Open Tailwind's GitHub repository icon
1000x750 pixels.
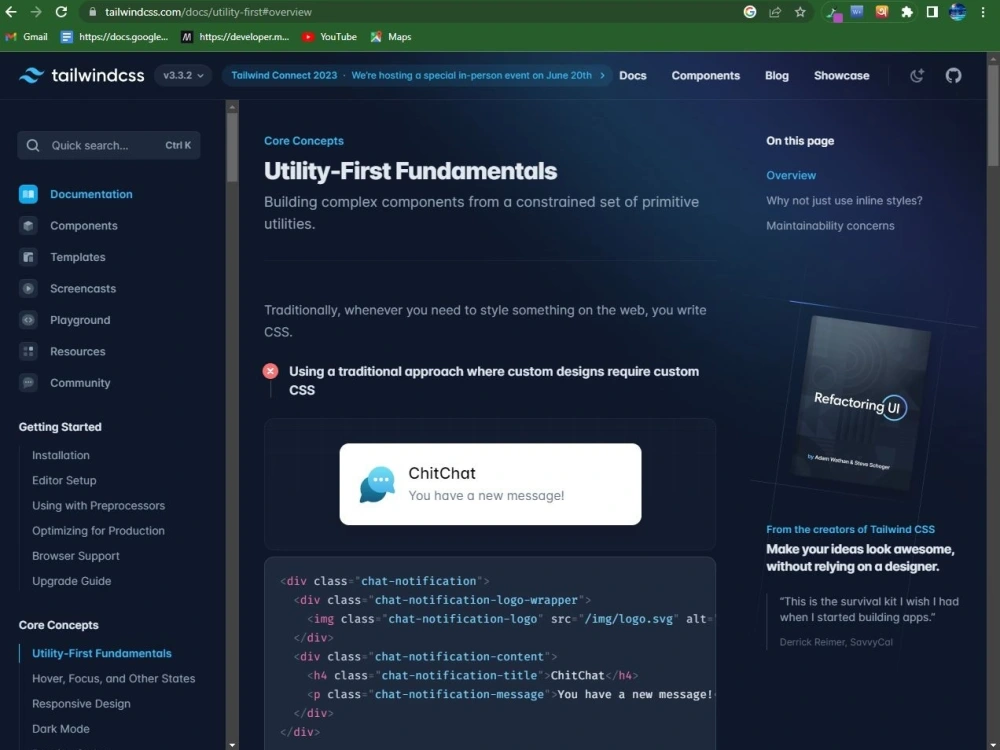tap(952, 75)
